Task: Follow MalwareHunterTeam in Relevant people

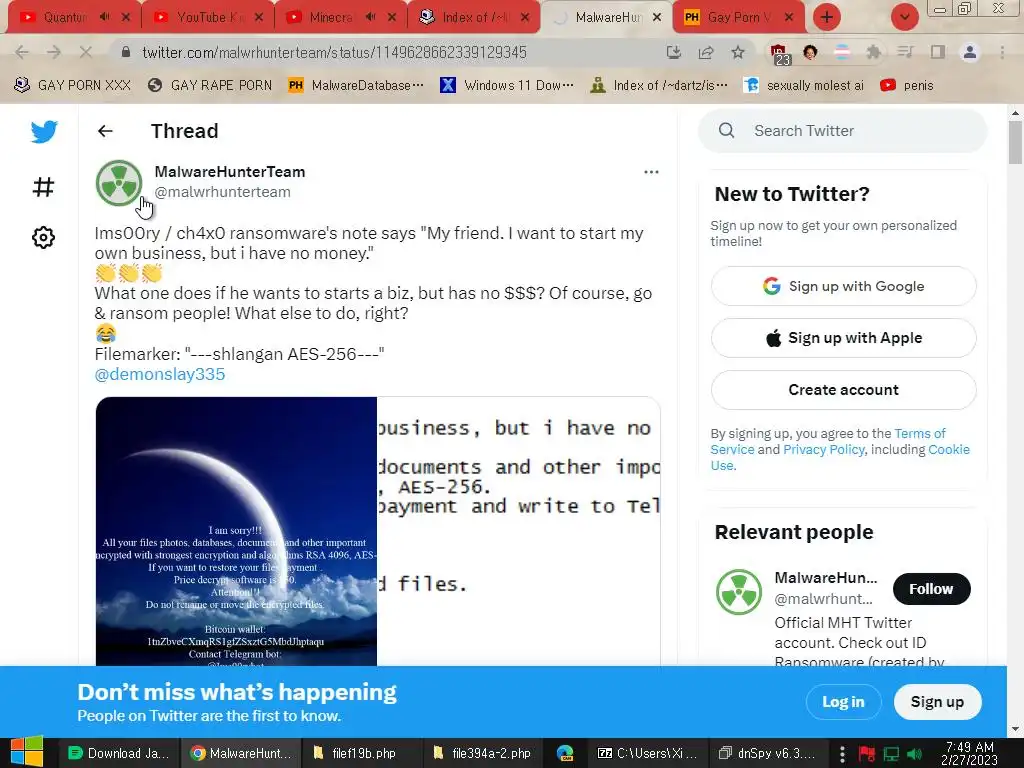Action: 931,589
